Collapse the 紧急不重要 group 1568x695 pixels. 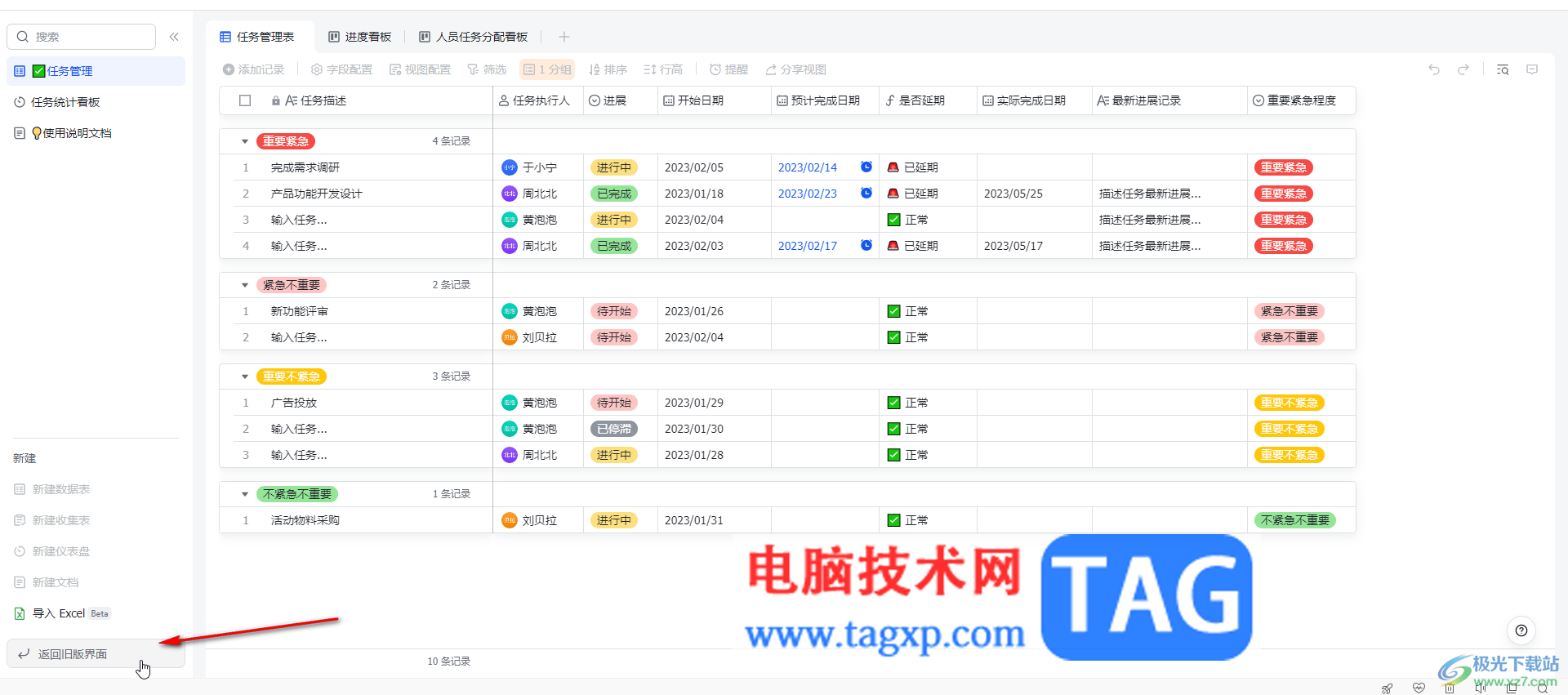click(245, 285)
